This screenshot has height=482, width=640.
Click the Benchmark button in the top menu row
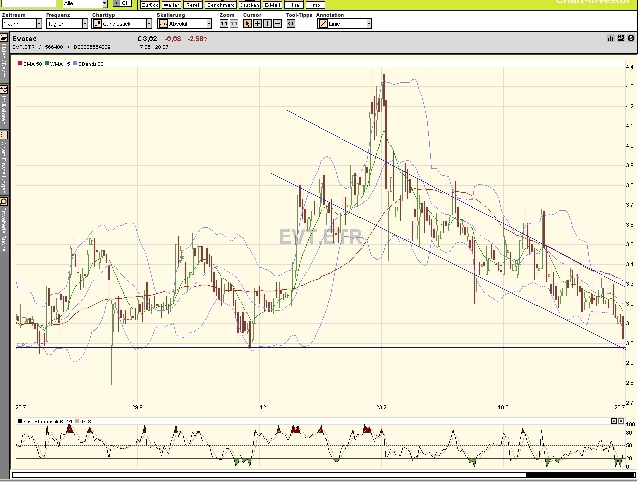coord(220,5)
